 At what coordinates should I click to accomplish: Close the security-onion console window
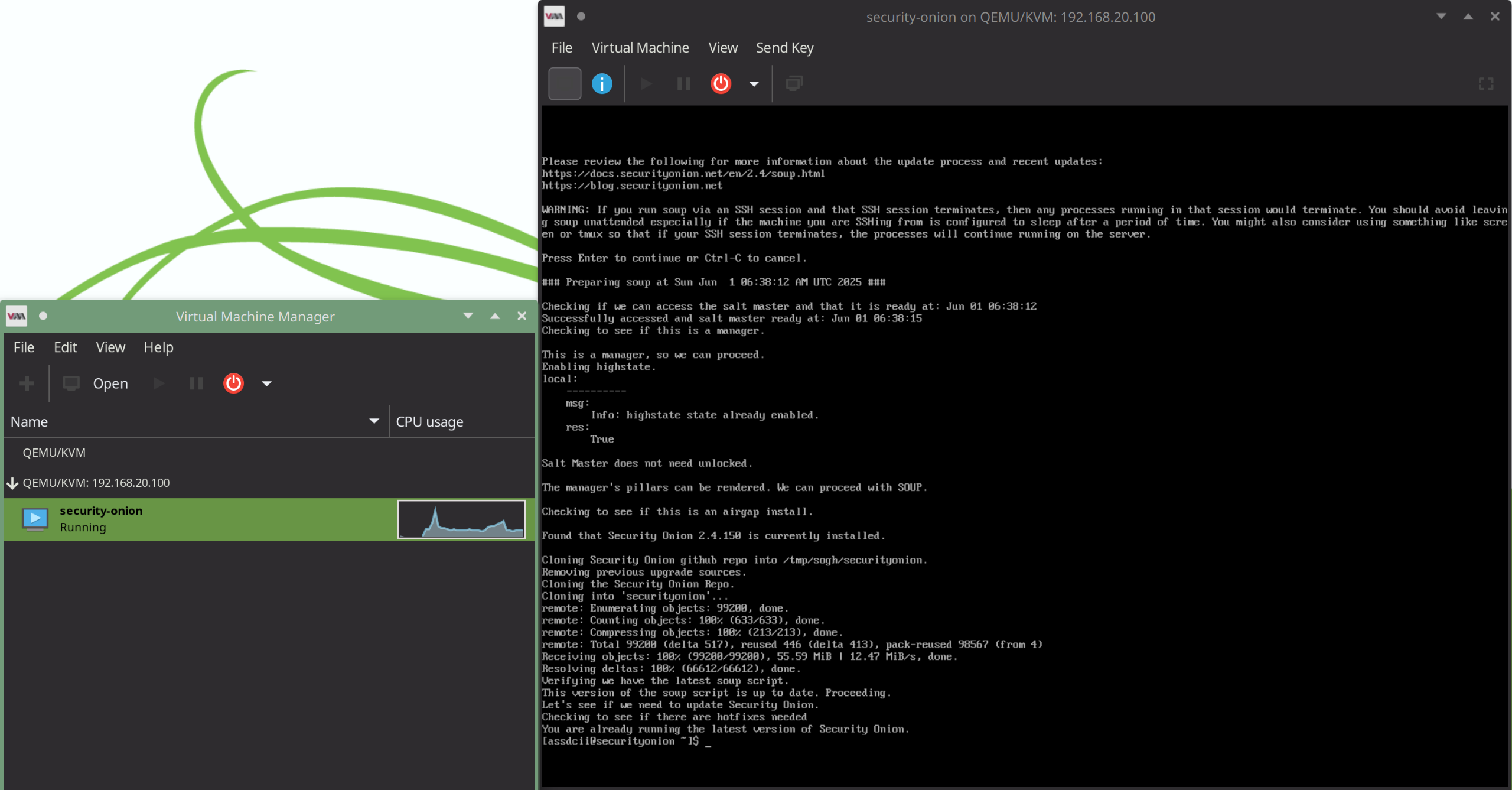click(1495, 17)
